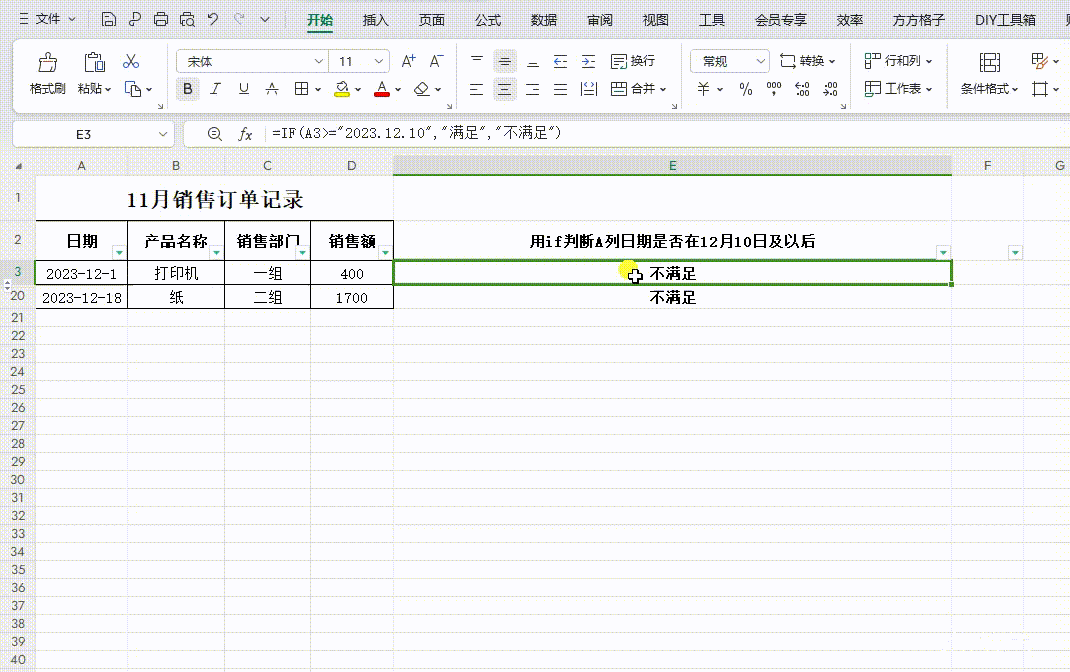Select left horizontal alignment
The width and height of the screenshot is (1070, 672).
(x=477, y=89)
